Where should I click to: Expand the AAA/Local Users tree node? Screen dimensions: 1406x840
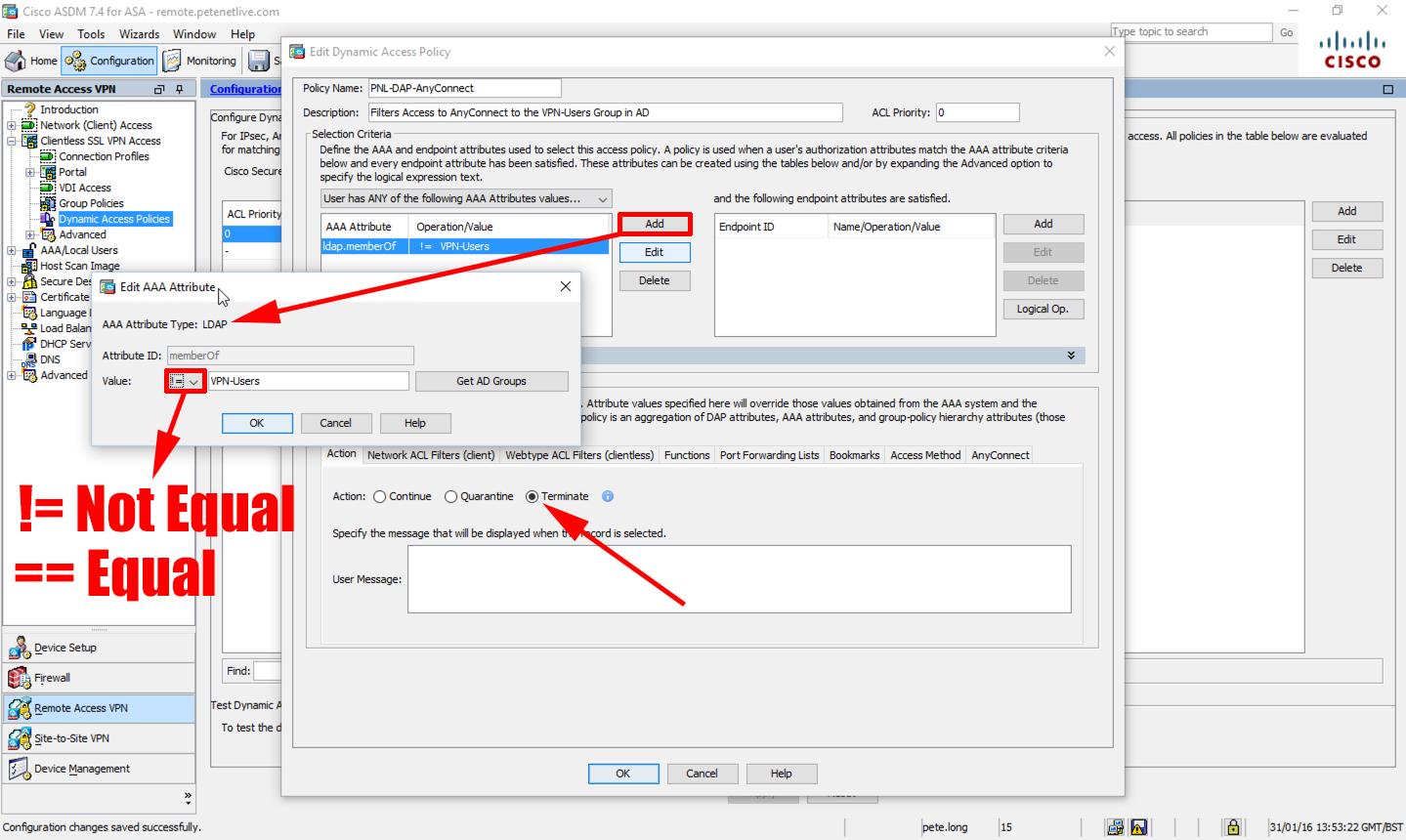tap(12, 250)
